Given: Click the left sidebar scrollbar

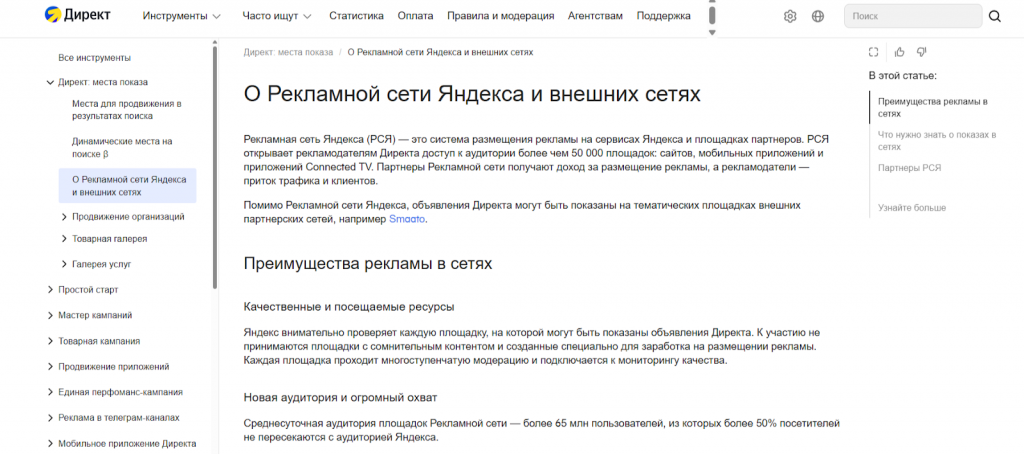Looking at the screenshot, I should pyautogui.click(x=215, y=167).
